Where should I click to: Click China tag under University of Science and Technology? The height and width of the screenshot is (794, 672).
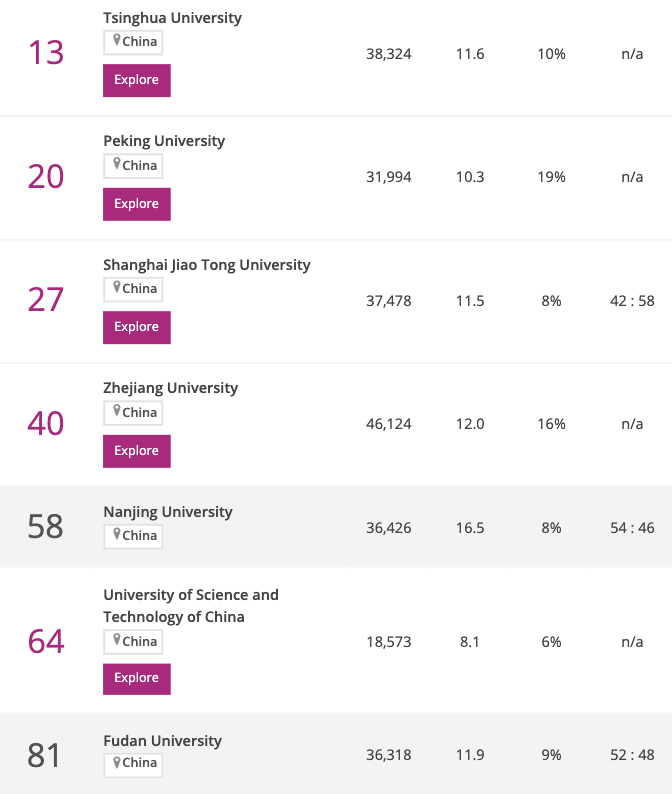(x=133, y=642)
